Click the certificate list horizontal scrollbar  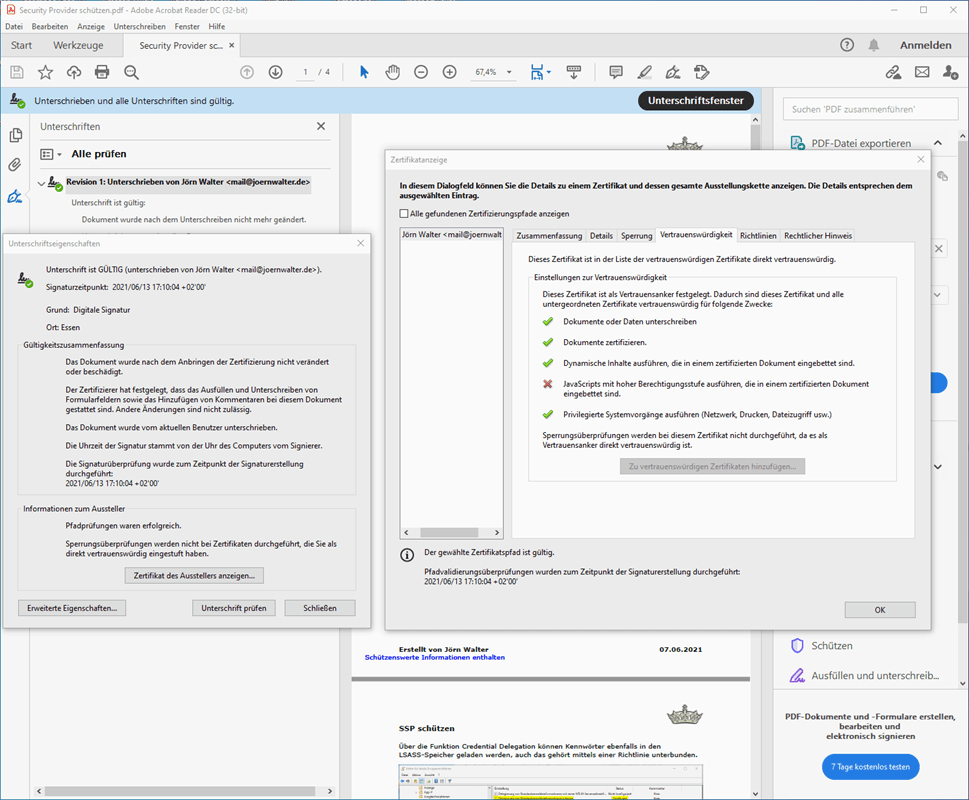(453, 533)
